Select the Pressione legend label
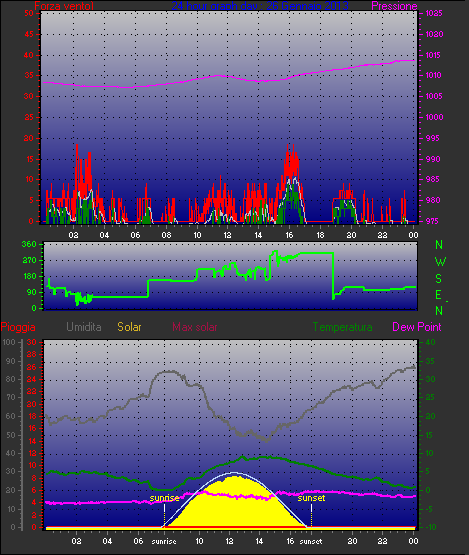The width and height of the screenshot is (469, 555). [394, 6]
